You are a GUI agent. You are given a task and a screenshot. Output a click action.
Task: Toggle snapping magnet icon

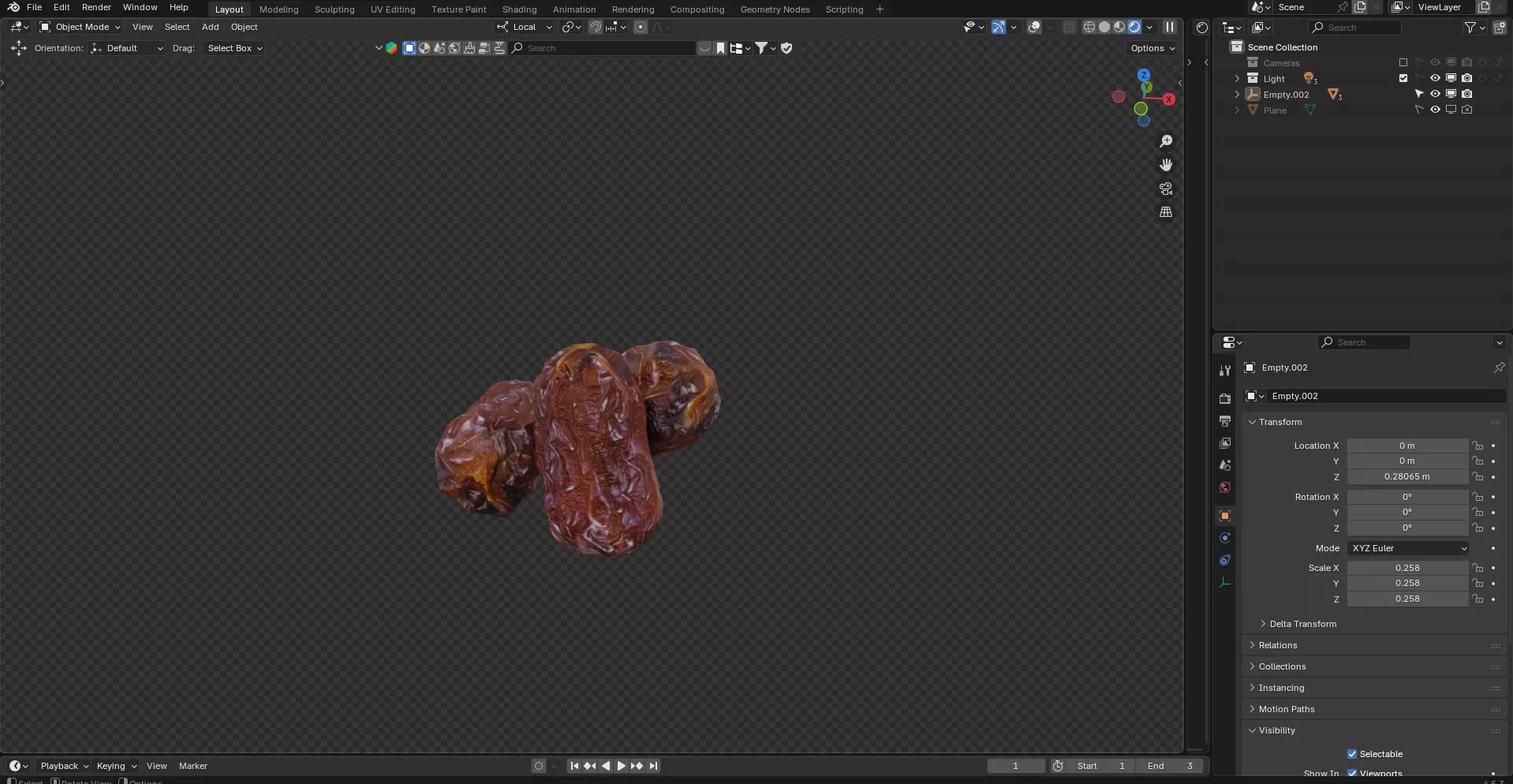(x=596, y=27)
